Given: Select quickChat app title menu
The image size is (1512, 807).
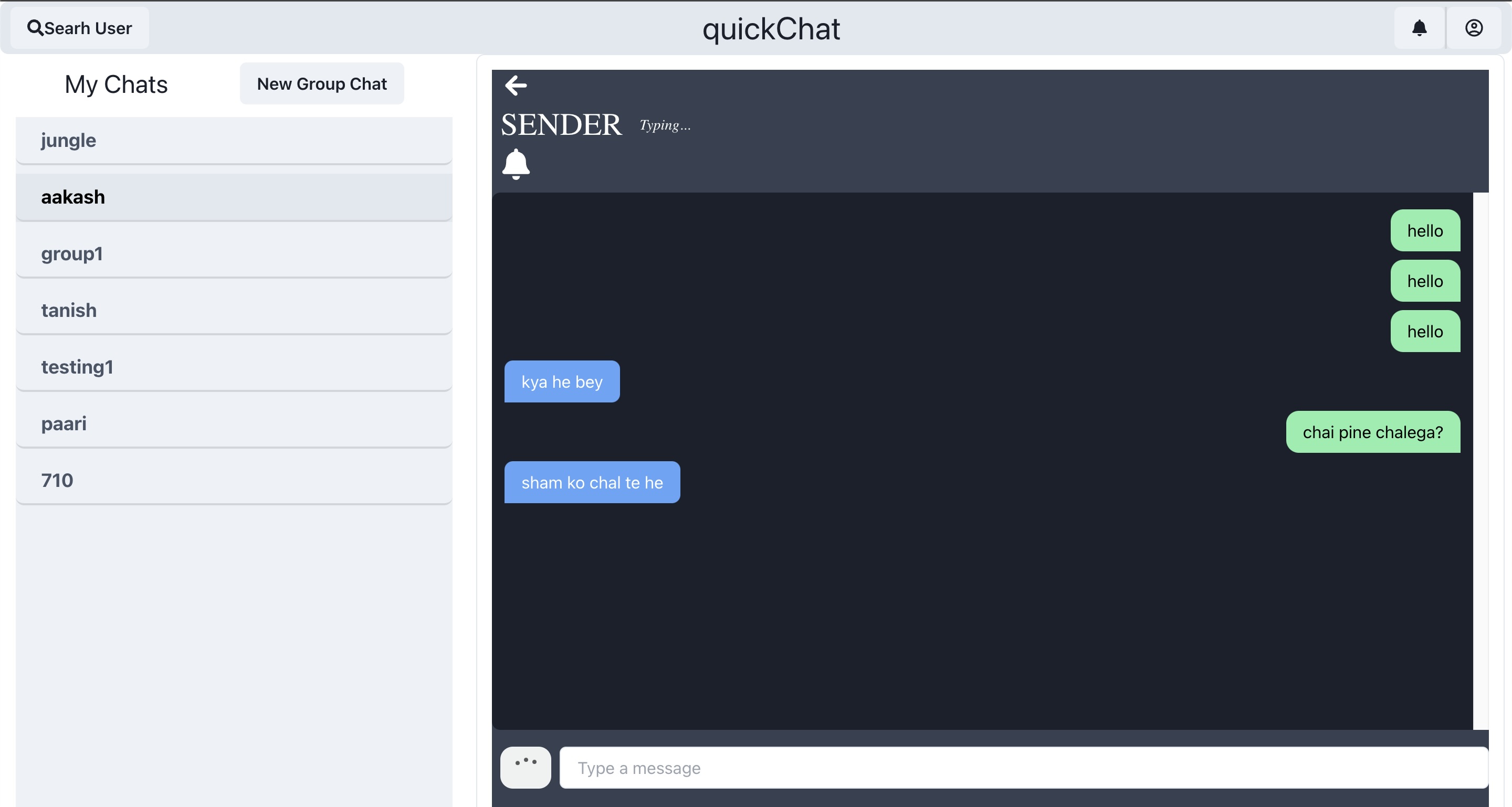Looking at the screenshot, I should coord(770,27).
